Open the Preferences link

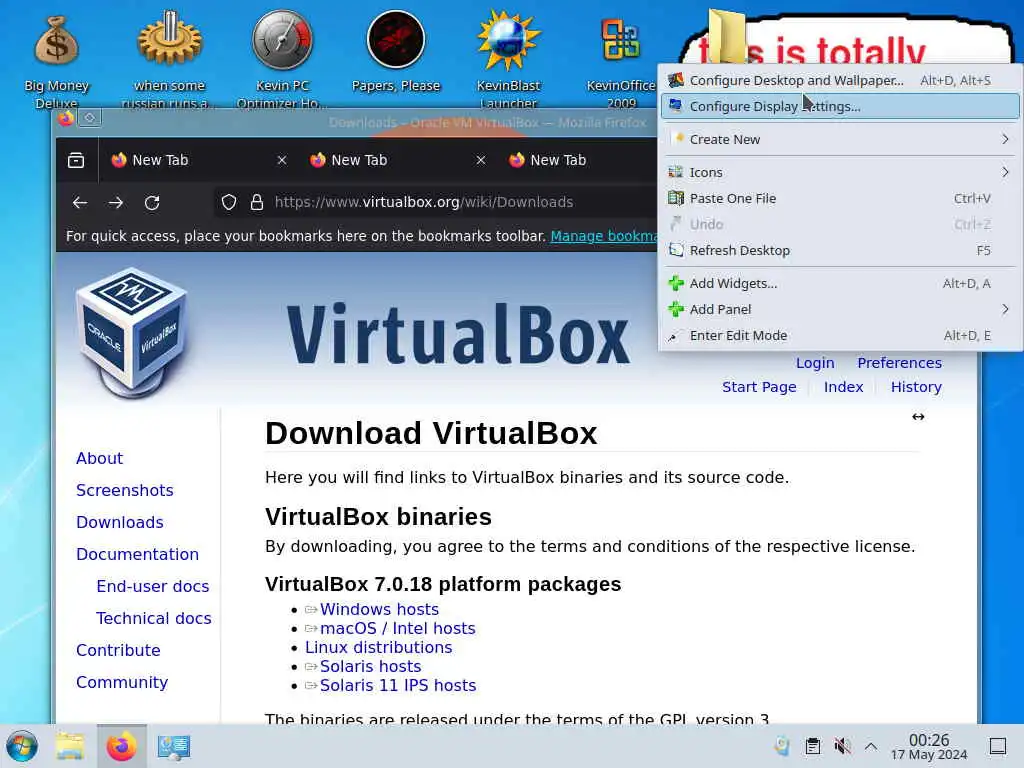click(x=899, y=363)
